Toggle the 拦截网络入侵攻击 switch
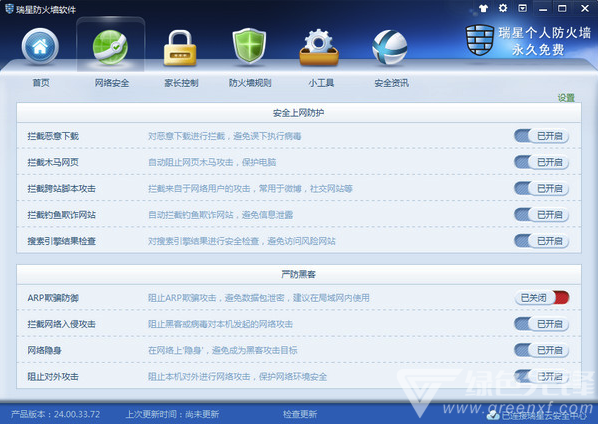 click(x=541, y=324)
